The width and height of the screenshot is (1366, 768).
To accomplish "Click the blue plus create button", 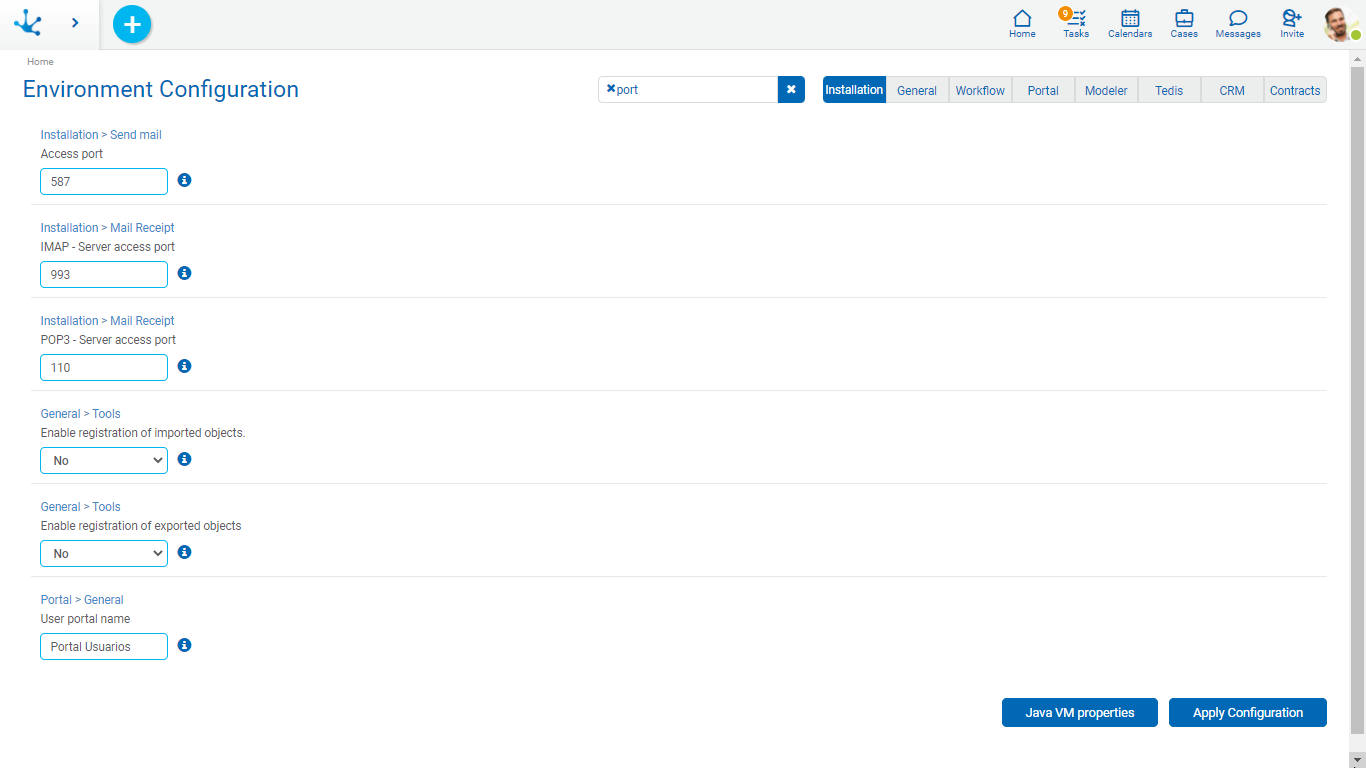I will [x=132, y=24].
